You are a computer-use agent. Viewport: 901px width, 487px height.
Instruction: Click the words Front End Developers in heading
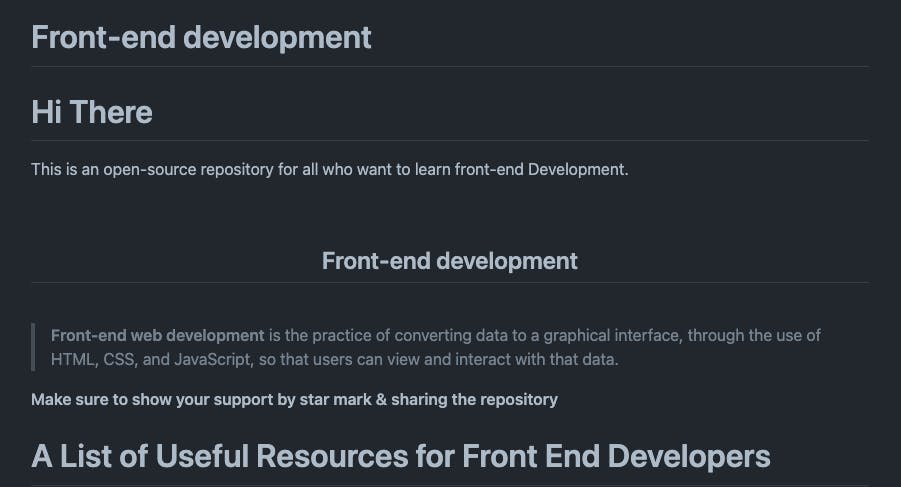[616, 457]
